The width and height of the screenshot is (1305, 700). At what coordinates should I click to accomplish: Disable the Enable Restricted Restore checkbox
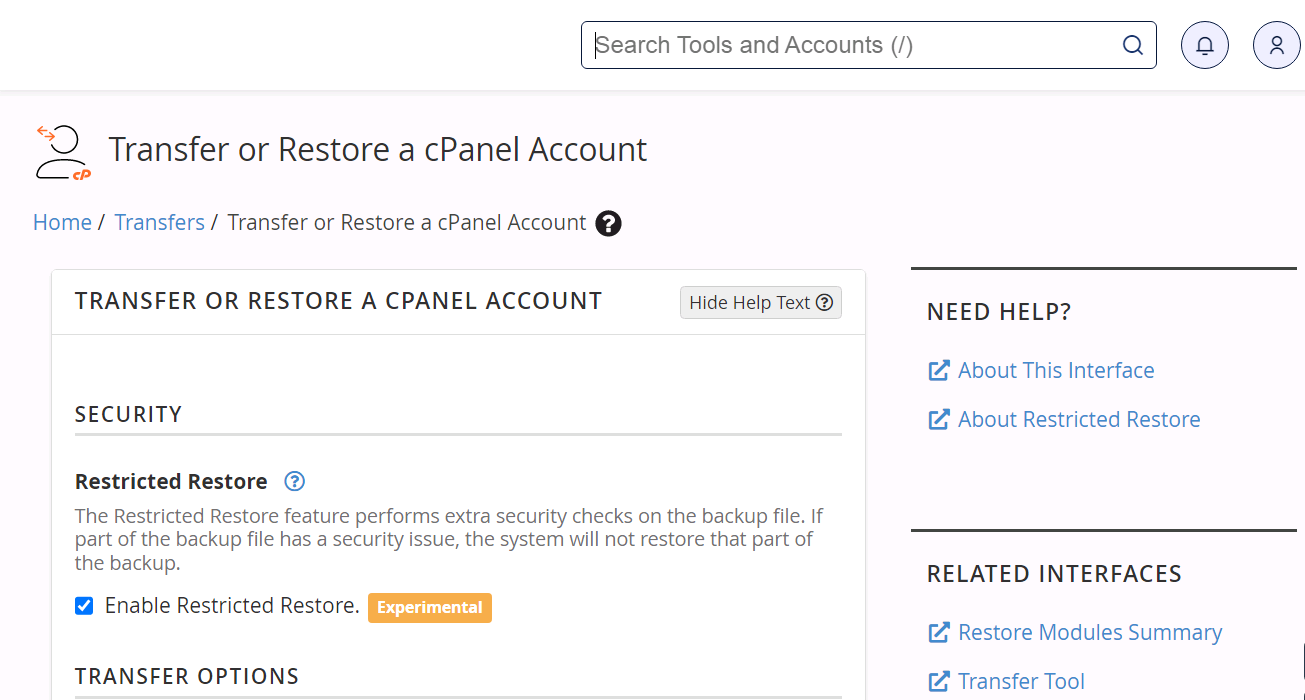click(84, 606)
